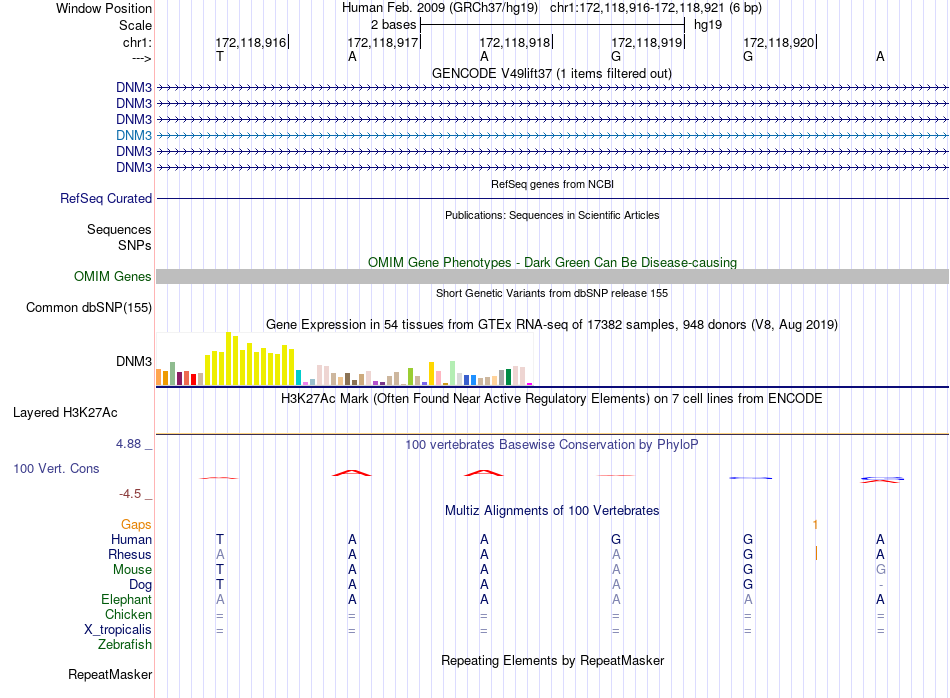This screenshot has height=698, width=950.
Task: Click the -4.5 lower conservation scale value
Action: tap(130, 494)
